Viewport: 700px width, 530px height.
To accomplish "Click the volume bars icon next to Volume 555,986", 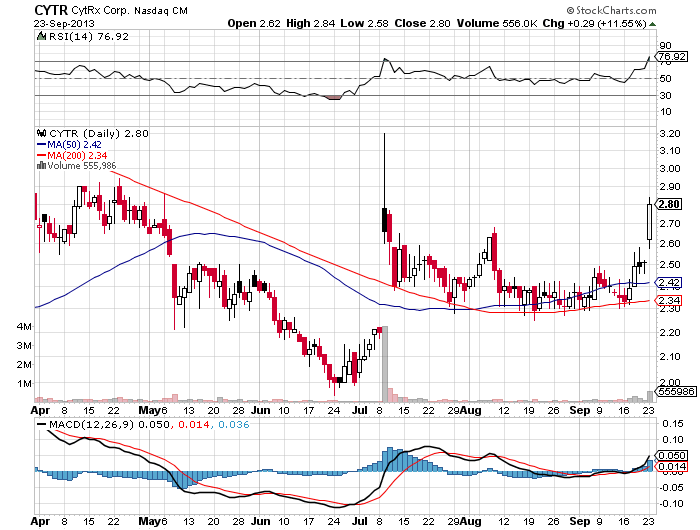I will click(42, 166).
